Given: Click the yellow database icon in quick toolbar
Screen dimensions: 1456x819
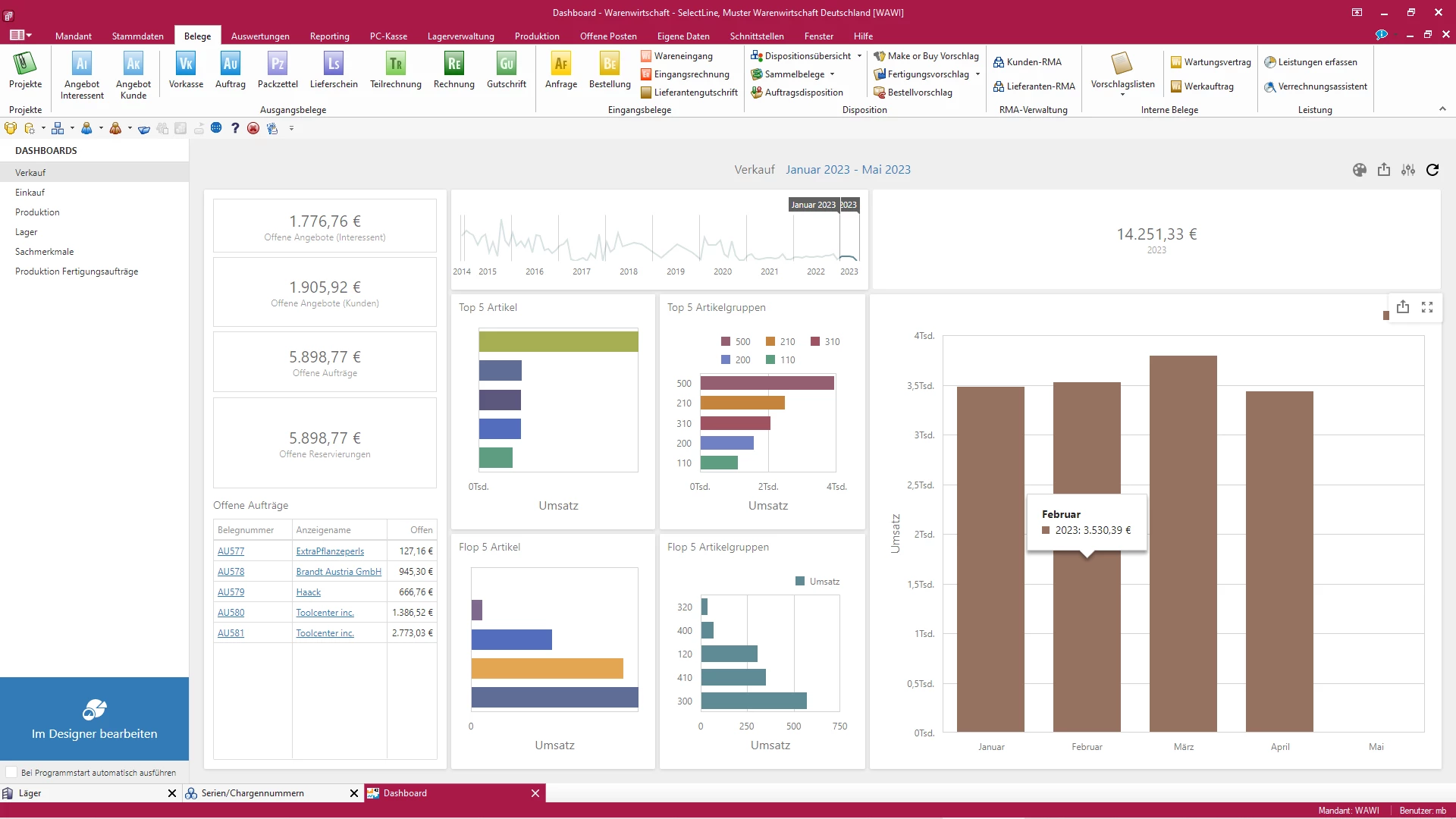Looking at the screenshot, I should pyautogui.click(x=11, y=128).
